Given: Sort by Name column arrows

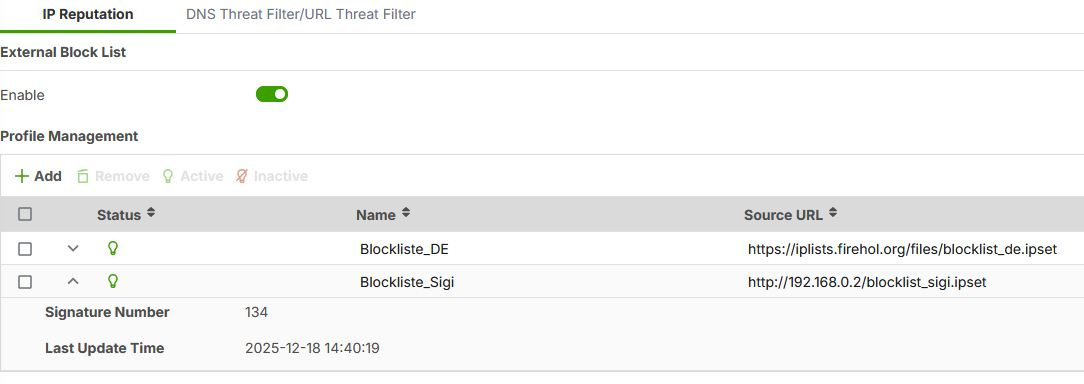Looking at the screenshot, I should click(x=406, y=214).
